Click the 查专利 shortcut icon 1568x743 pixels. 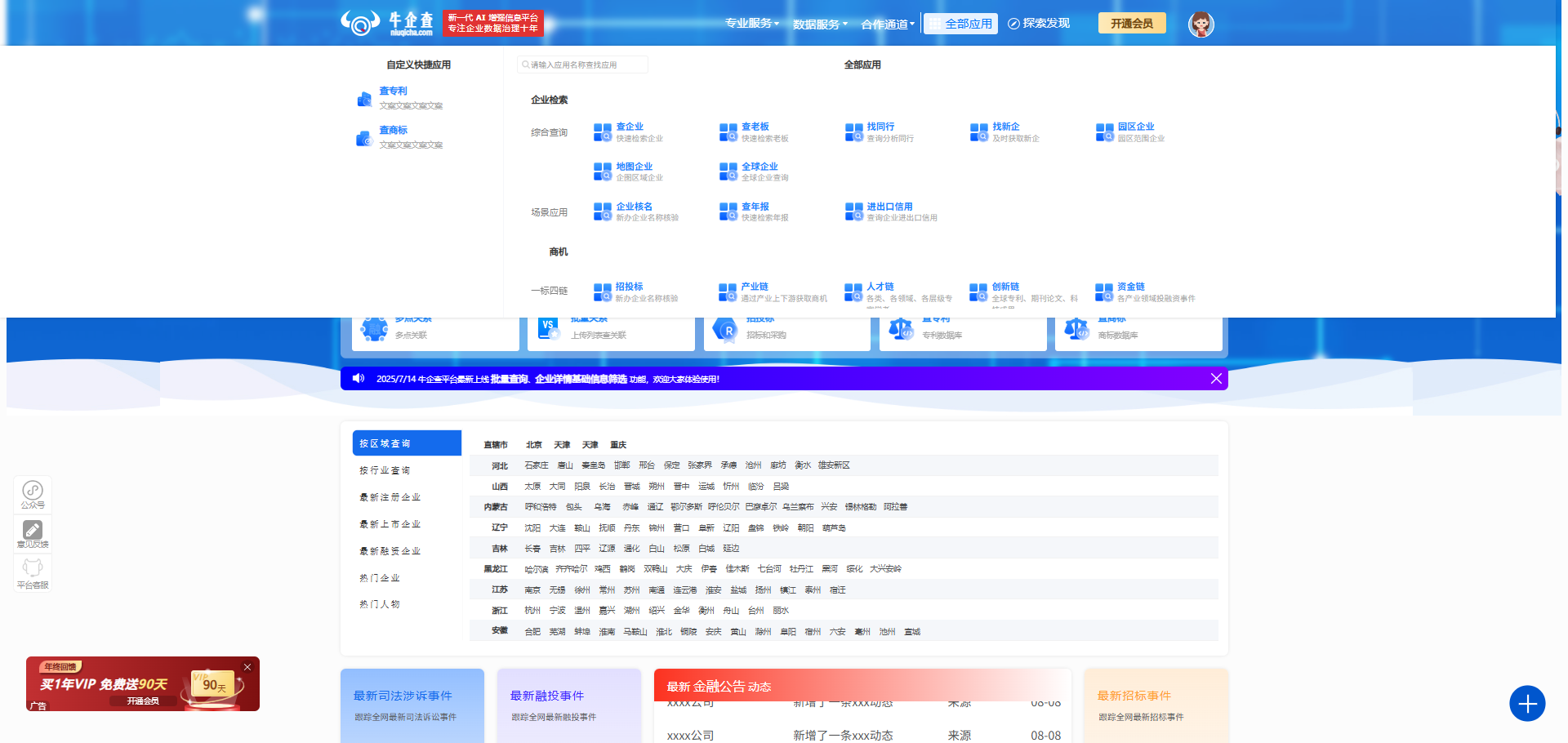point(365,99)
